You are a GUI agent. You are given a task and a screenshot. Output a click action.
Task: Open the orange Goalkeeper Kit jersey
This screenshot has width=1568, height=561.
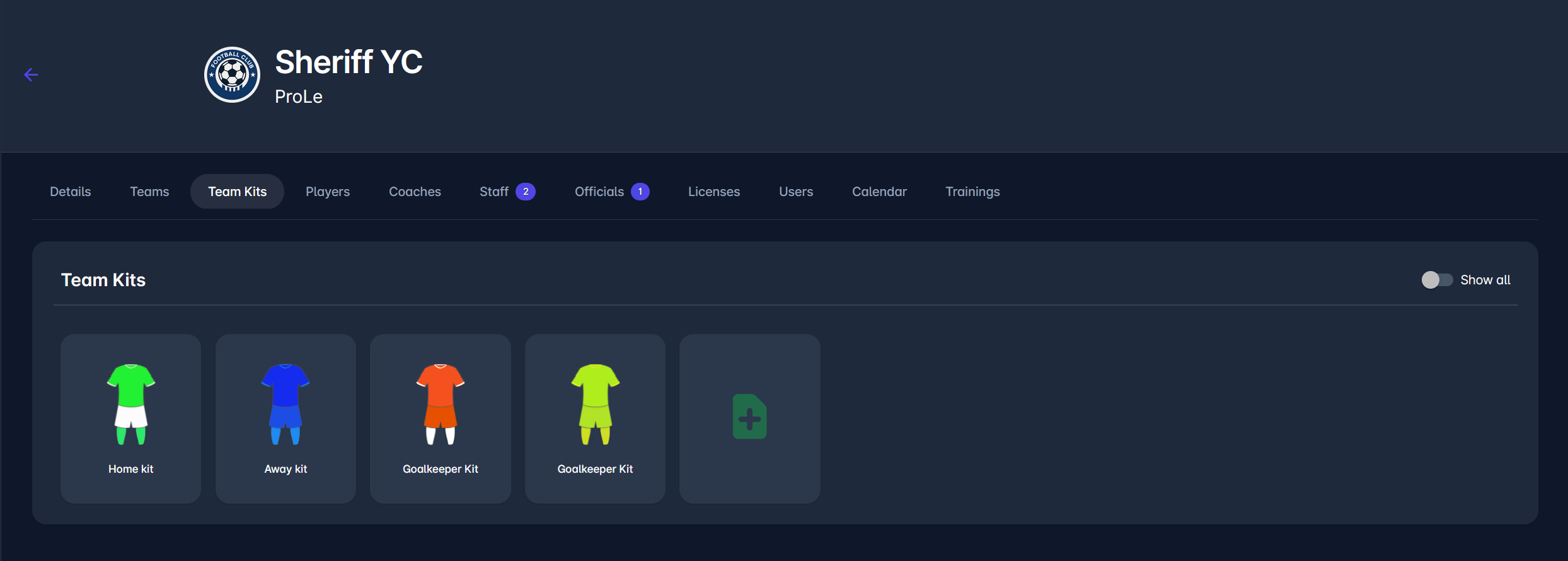pyautogui.click(x=441, y=404)
